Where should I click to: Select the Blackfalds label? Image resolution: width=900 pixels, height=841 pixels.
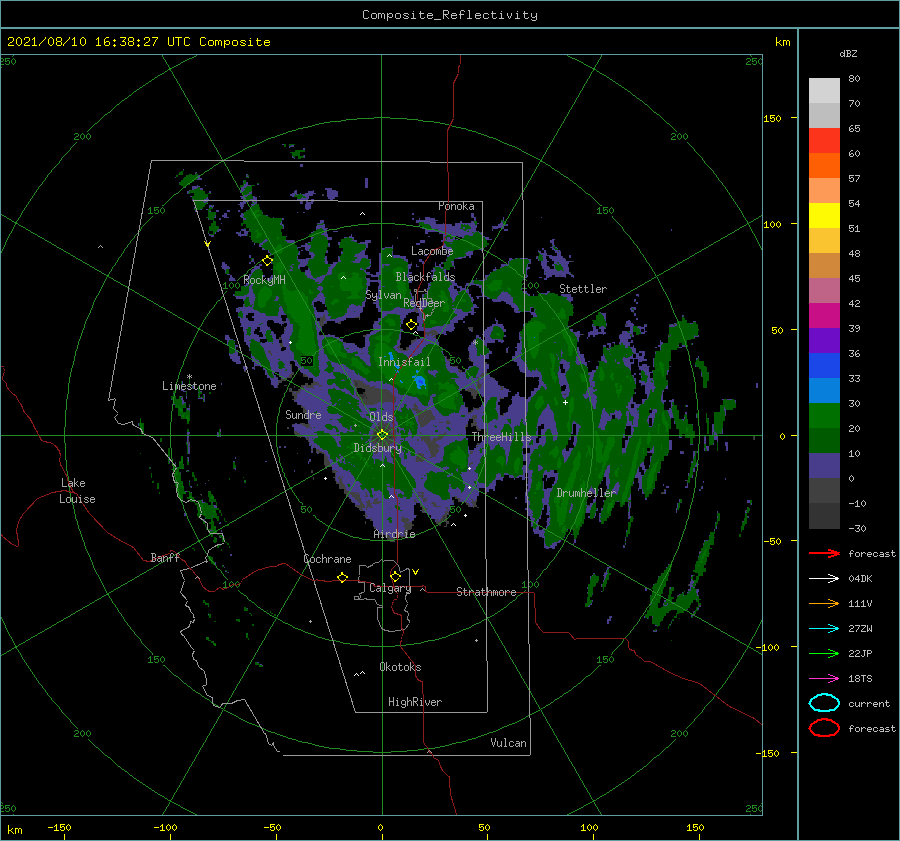tap(425, 277)
